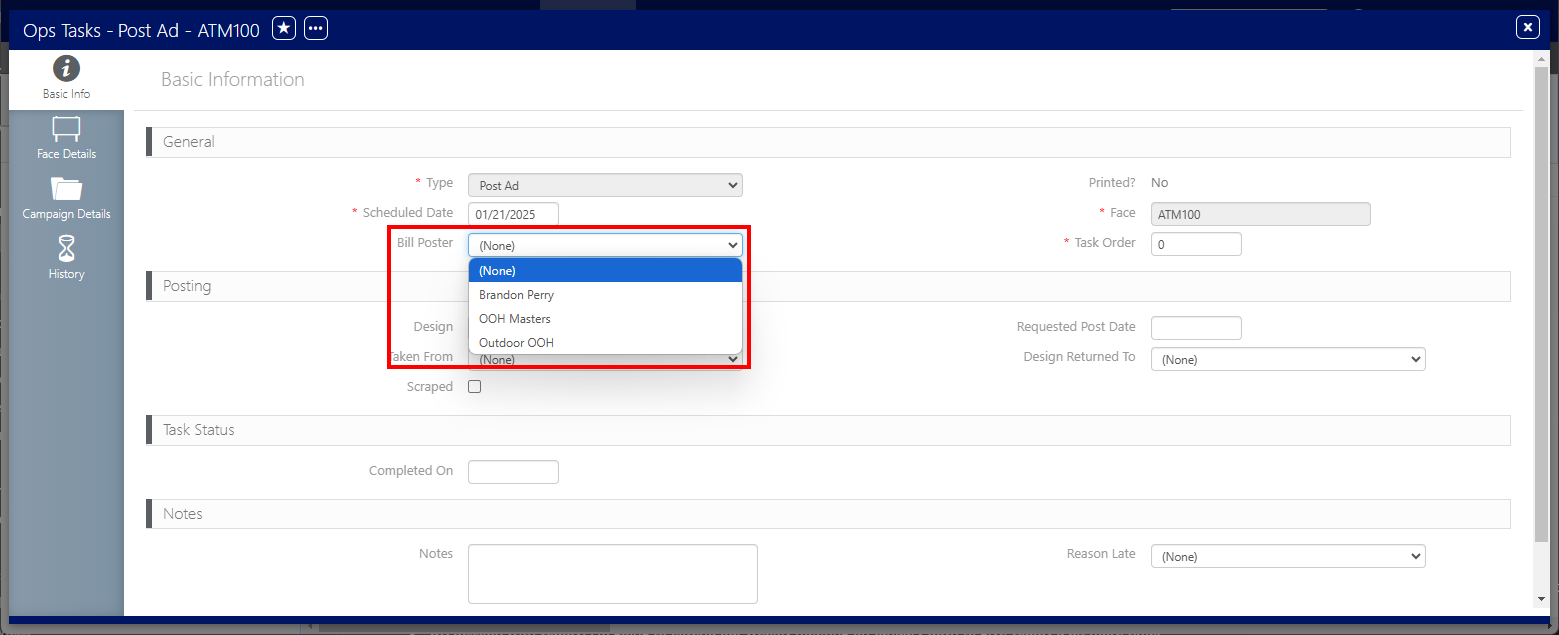
Task: View the History section
Action: [x=66, y=259]
